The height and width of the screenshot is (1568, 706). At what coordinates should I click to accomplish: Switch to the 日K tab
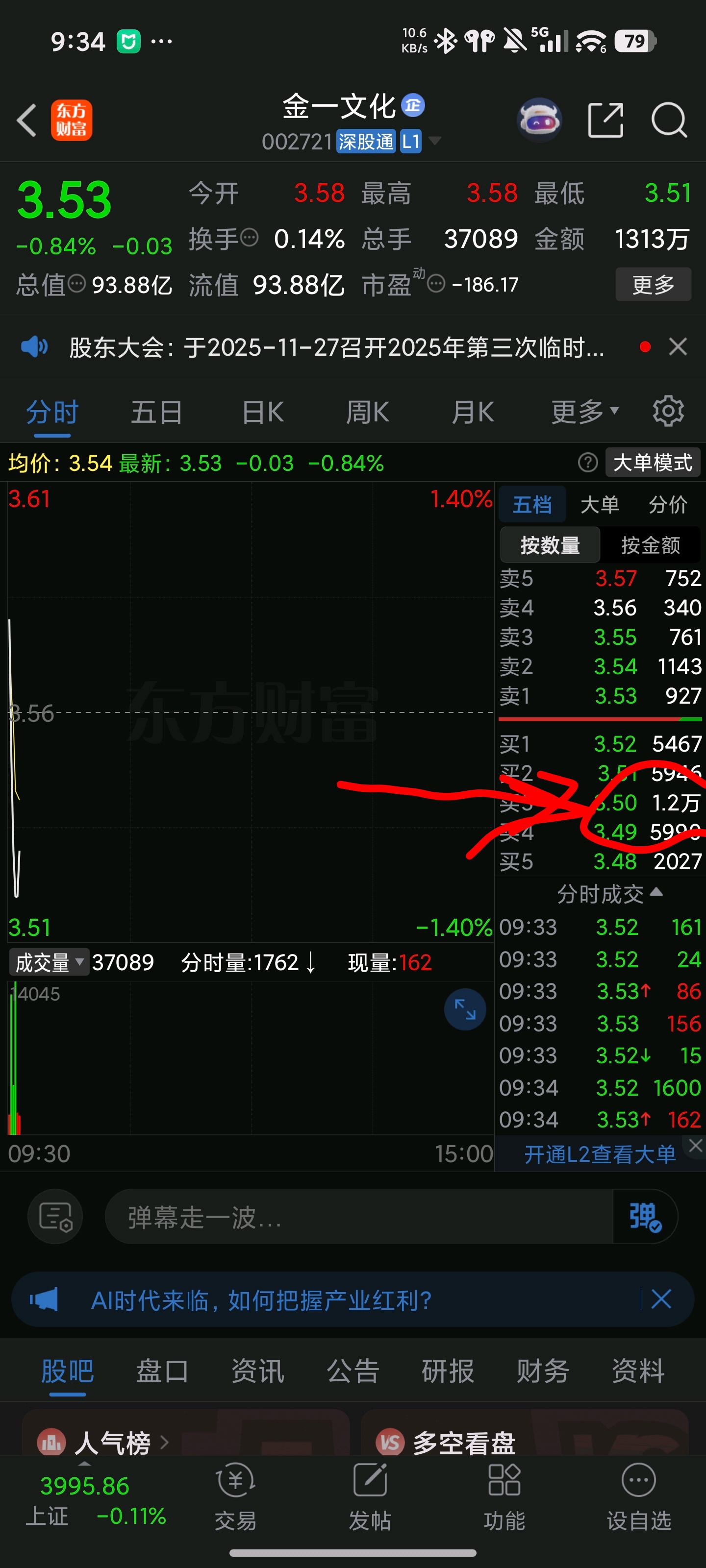[x=262, y=412]
